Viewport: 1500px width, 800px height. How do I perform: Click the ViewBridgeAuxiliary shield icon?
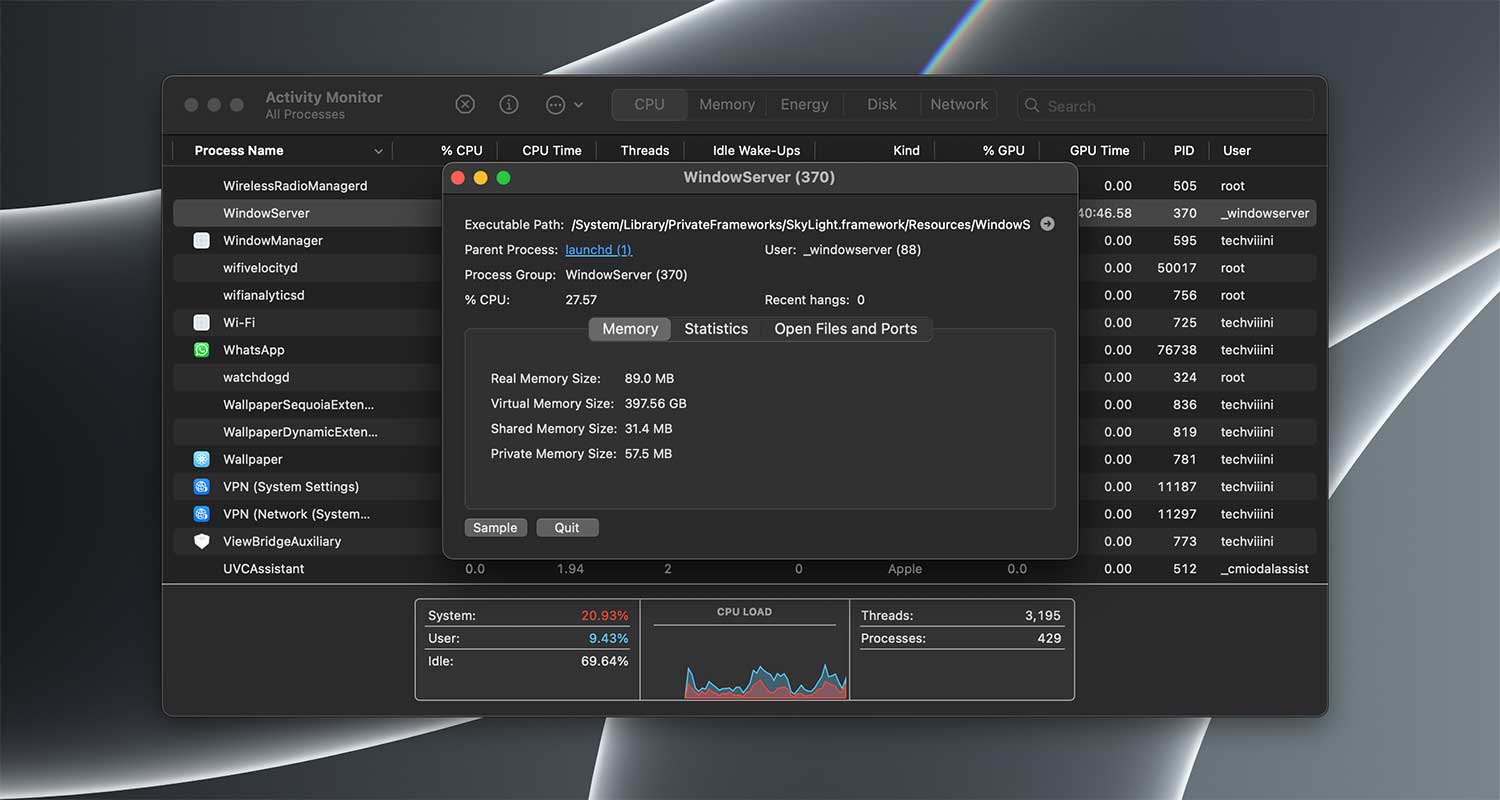tap(201, 541)
